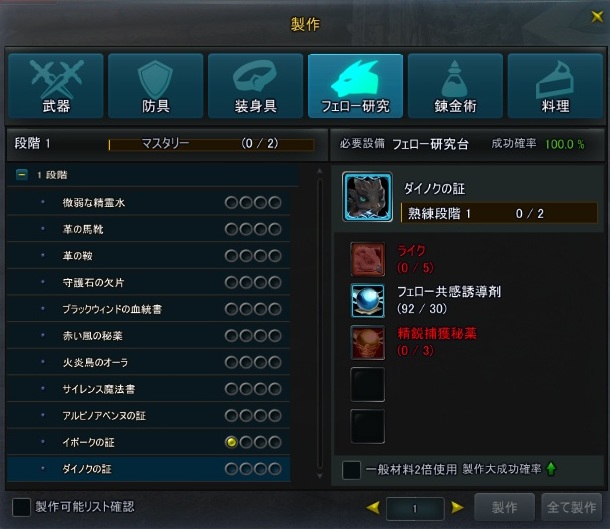Toggle the 一般材料2倍使用 checkbox
Screen dimensions: 610x529
[x=351, y=469]
